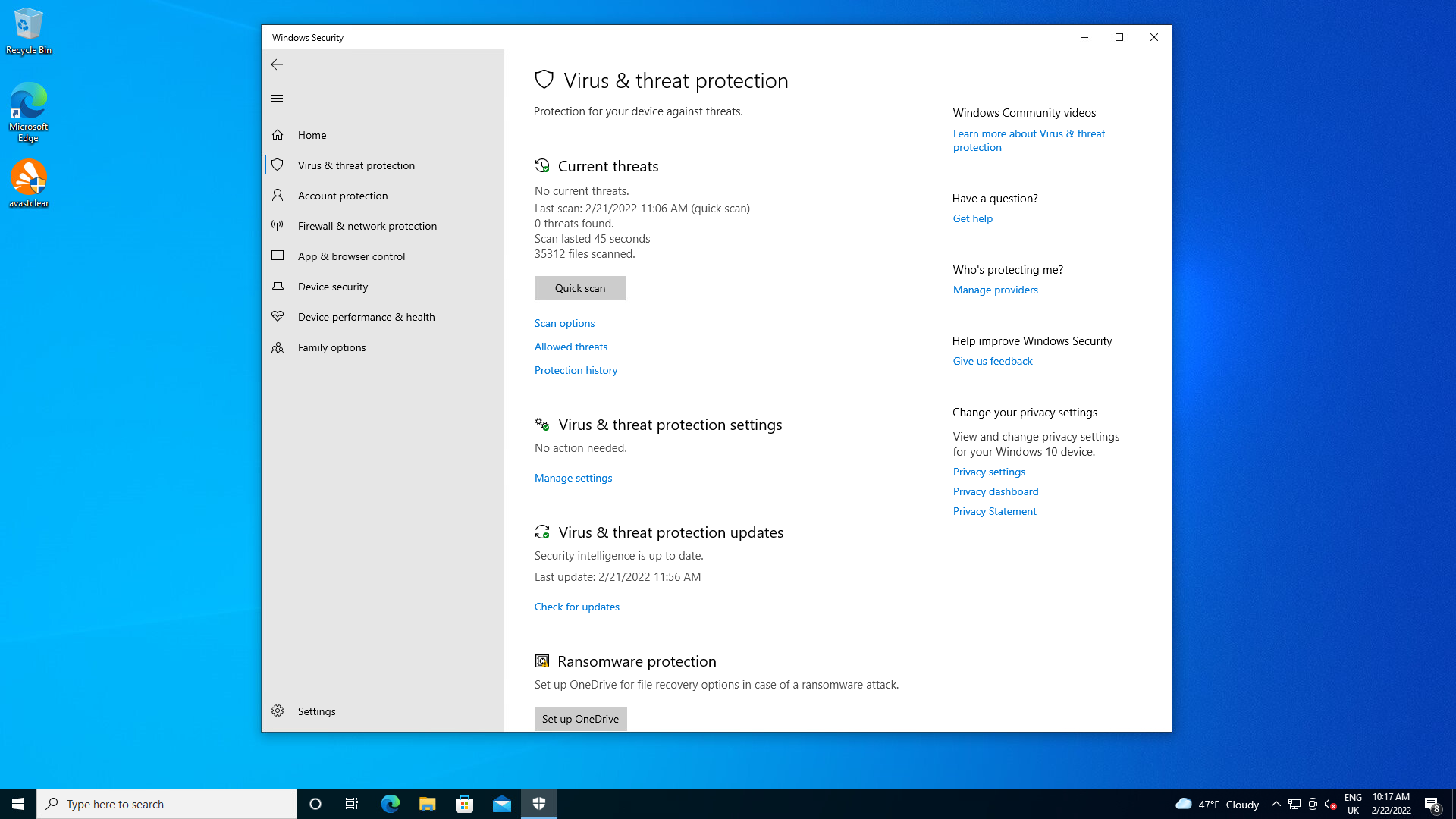Open the notification center icon
This screenshot has width=1456, height=819.
pos(1432,804)
